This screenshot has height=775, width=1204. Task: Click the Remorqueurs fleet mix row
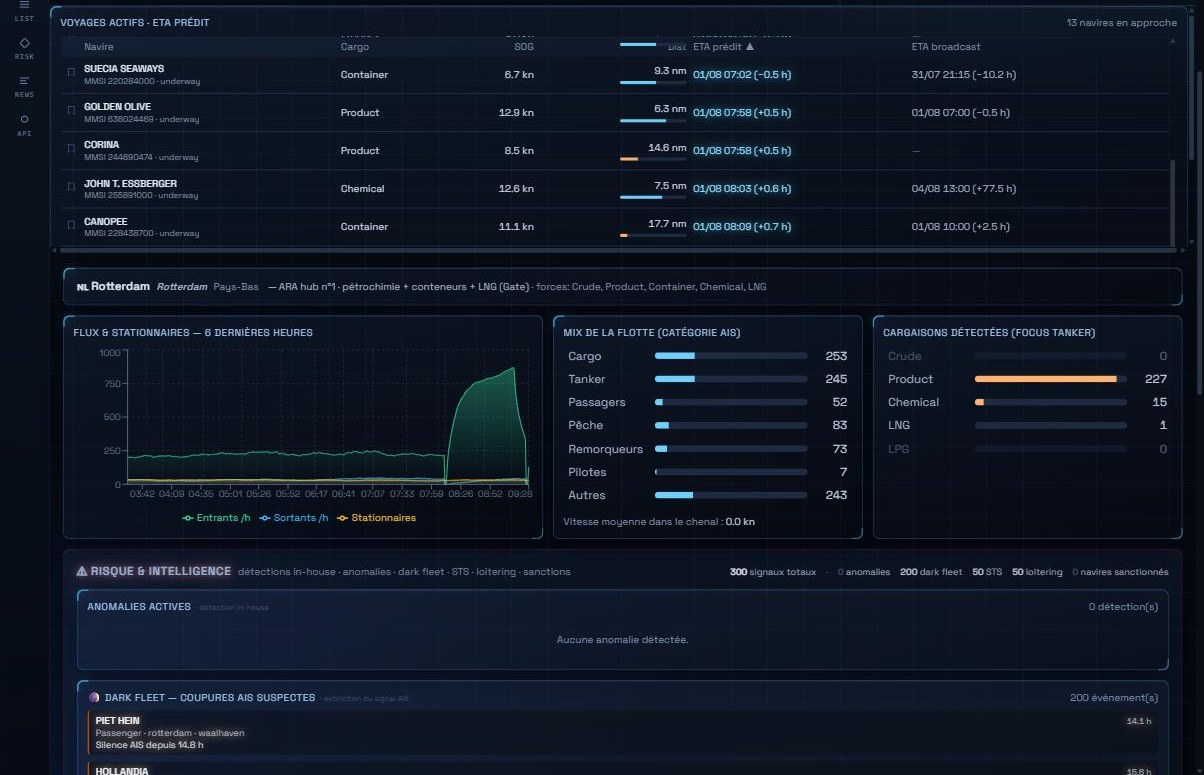point(707,449)
